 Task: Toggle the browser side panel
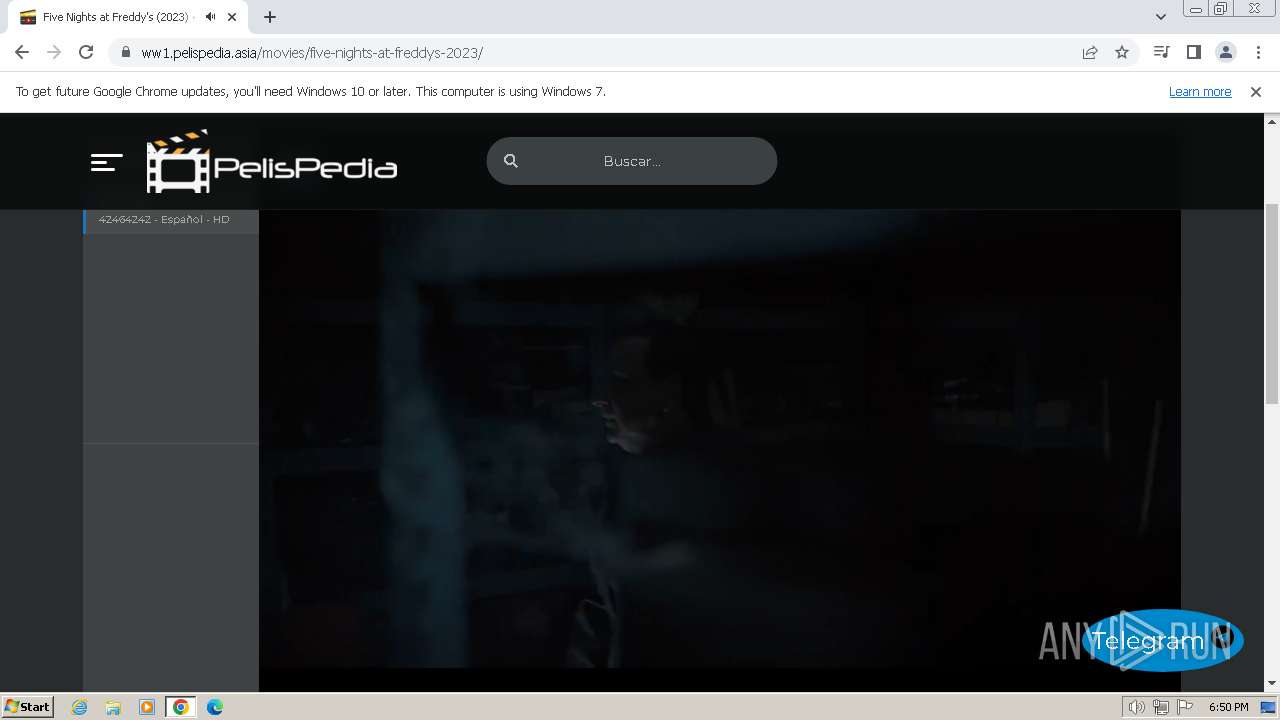1193,52
